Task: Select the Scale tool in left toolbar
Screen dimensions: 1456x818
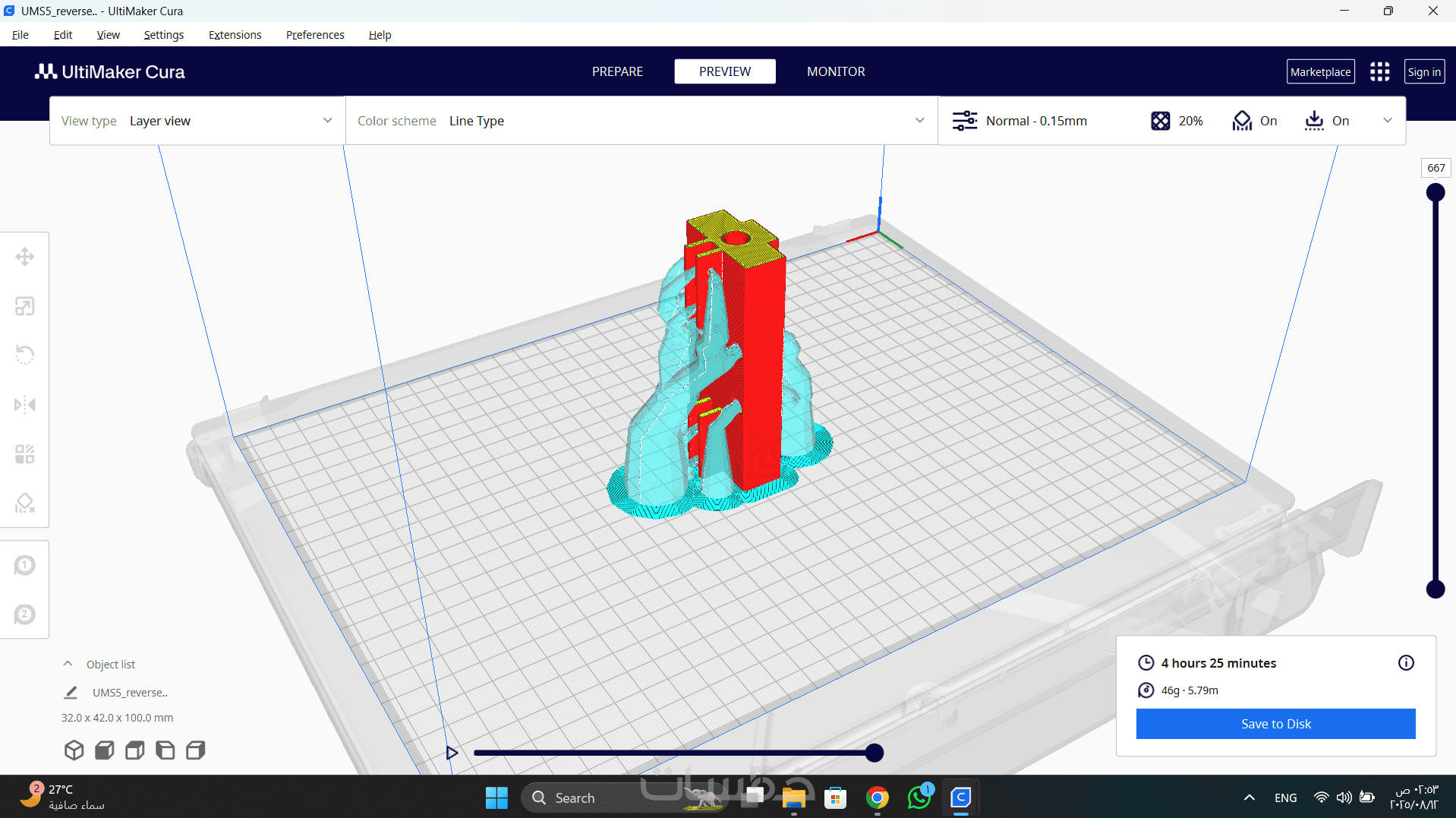Action: click(x=25, y=306)
